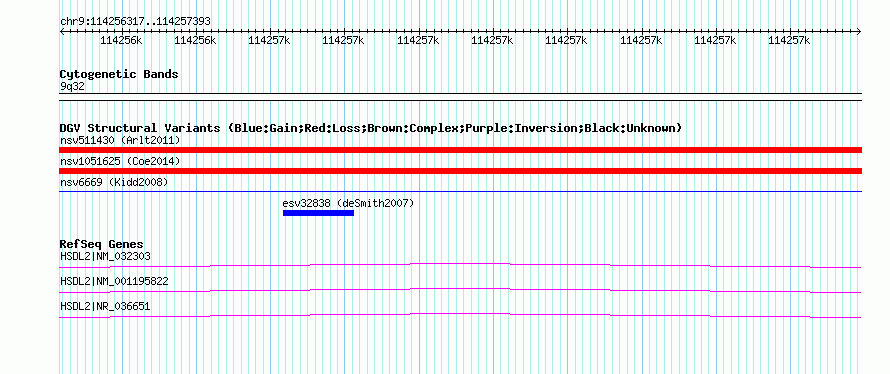Image resolution: width=890 pixels, height=374 pixels.
Task: Click the thin blue line under nsv6669
Action: tap(460, 191)
